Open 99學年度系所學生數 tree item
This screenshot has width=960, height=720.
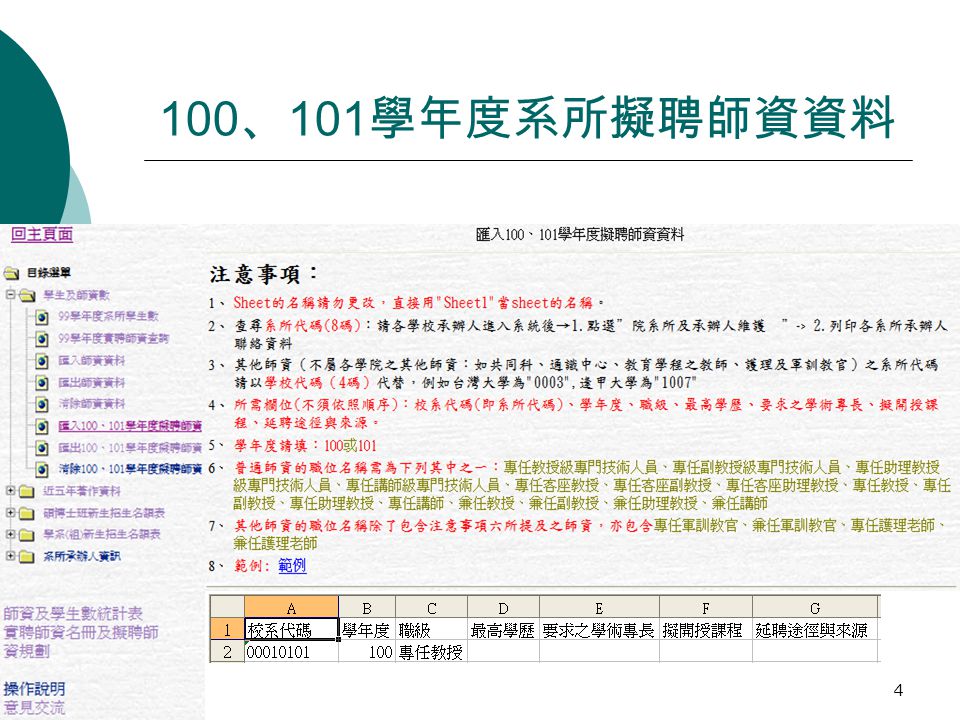tap(108, 317)
